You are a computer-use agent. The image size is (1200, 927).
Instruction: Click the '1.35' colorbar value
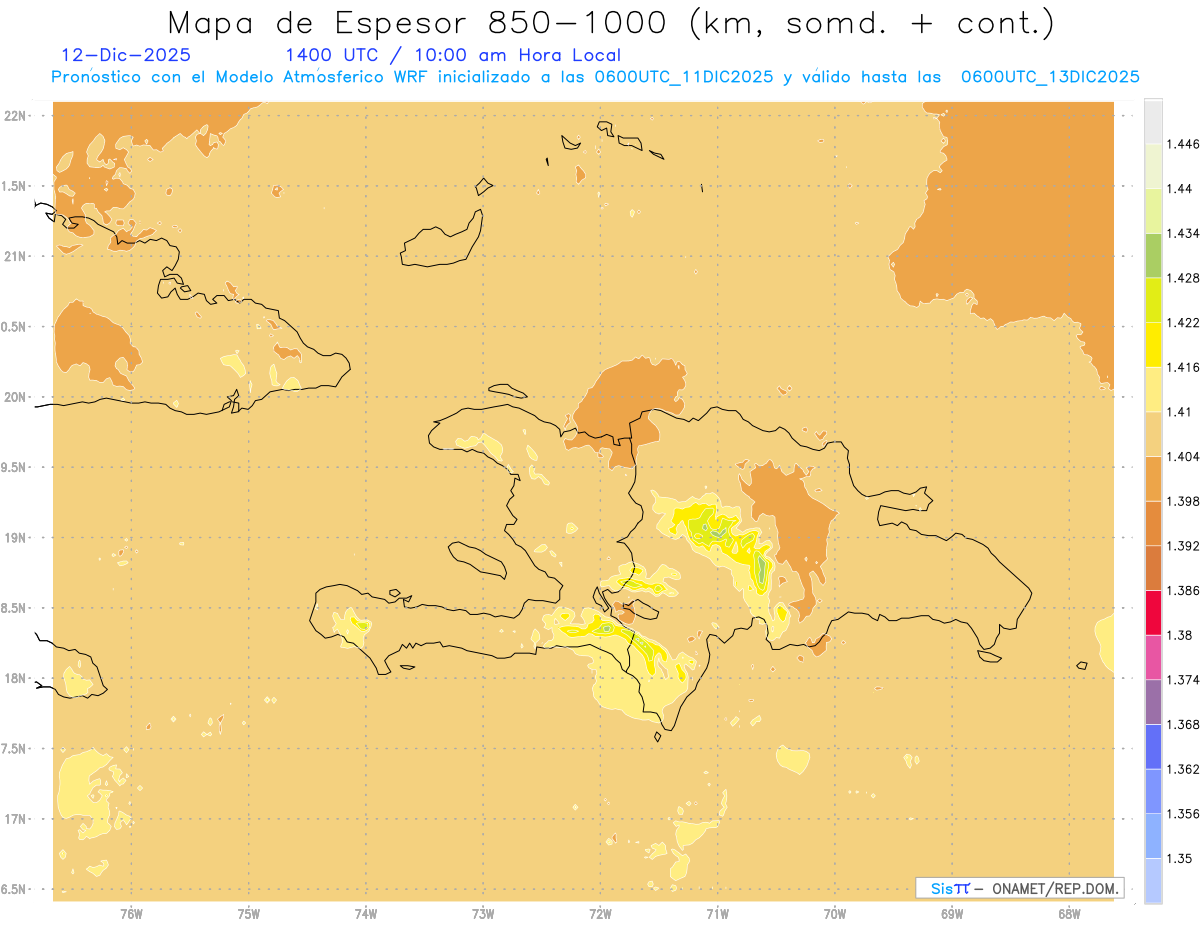coord(1180,858)
